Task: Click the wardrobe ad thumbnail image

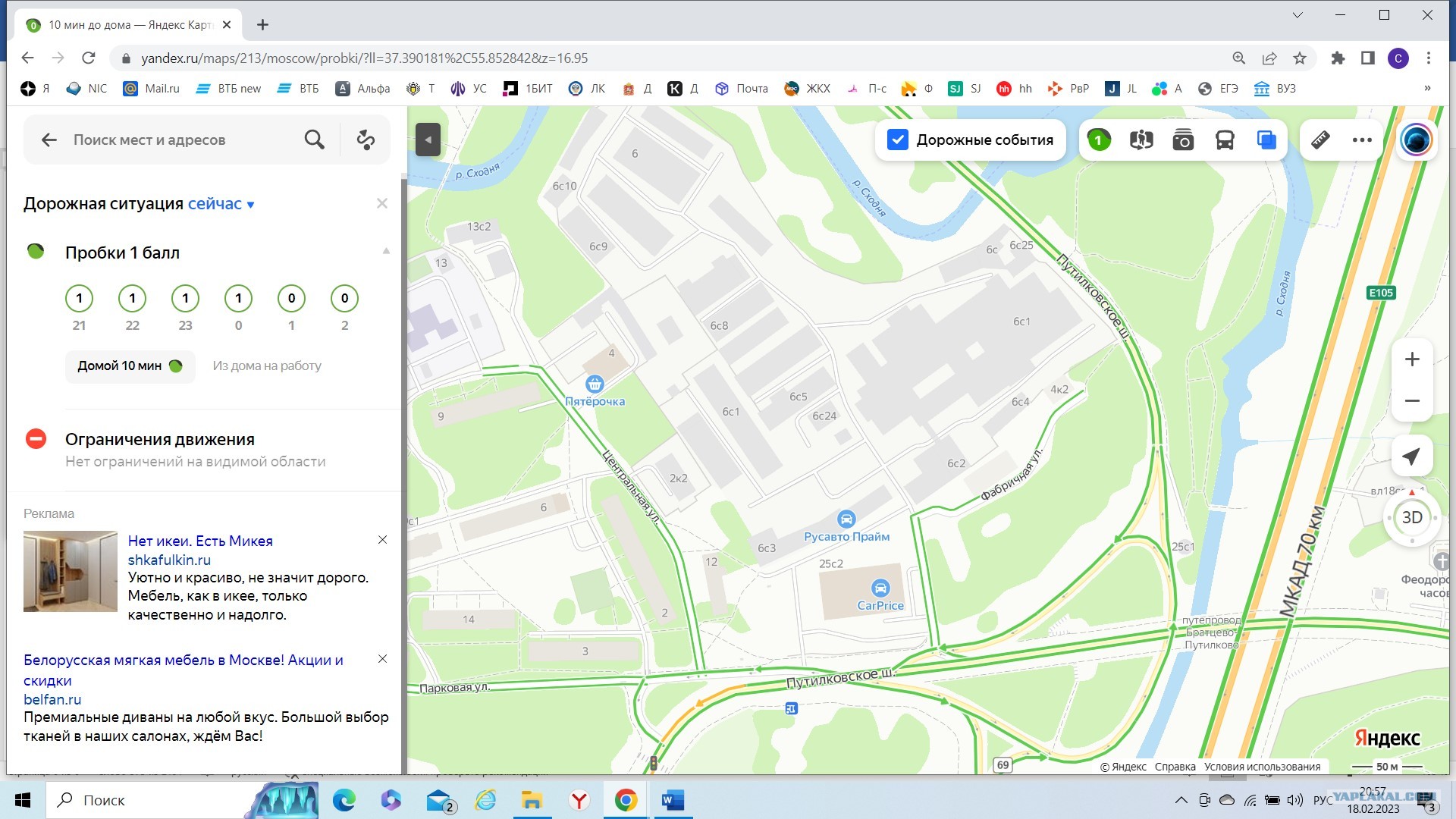Action: click(71, 571)
